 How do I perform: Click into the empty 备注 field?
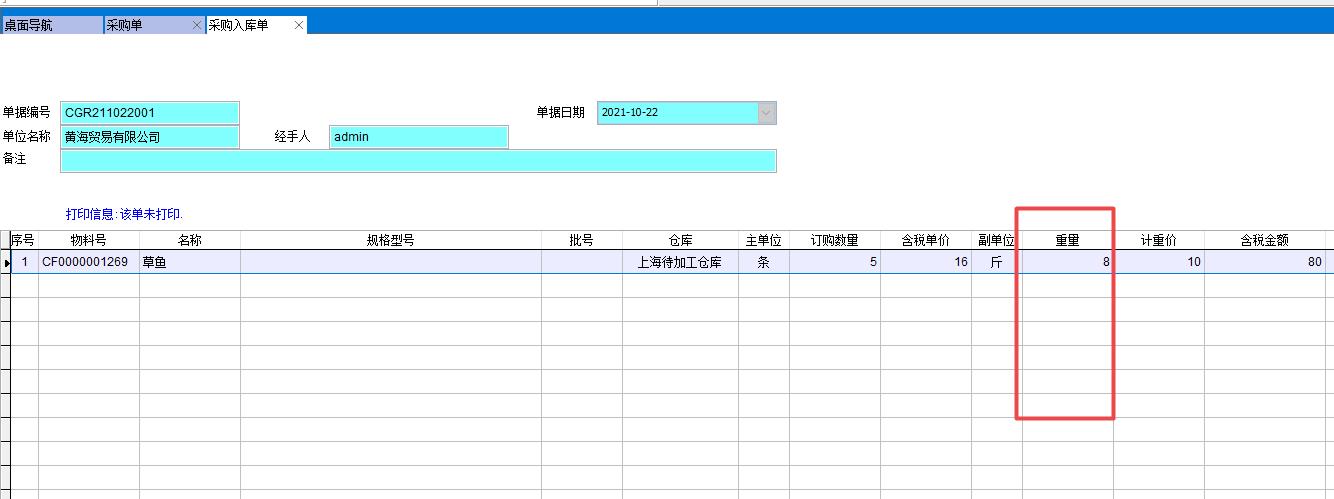418,161
